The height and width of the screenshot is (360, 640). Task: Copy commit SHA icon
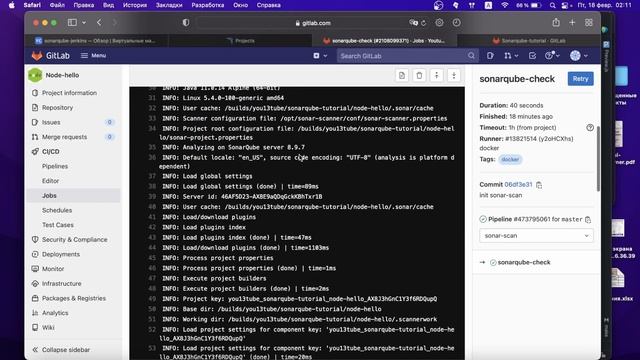point(539,185)
